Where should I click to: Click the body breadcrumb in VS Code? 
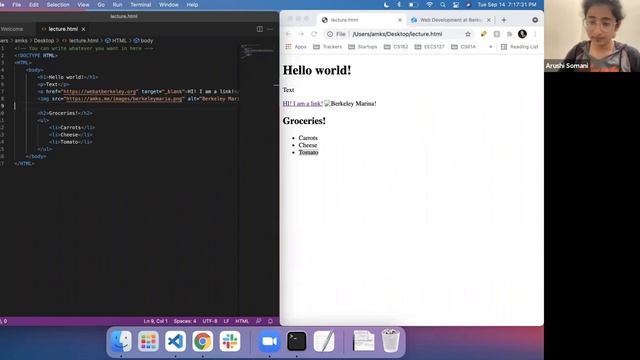click(x=143, y=41)
